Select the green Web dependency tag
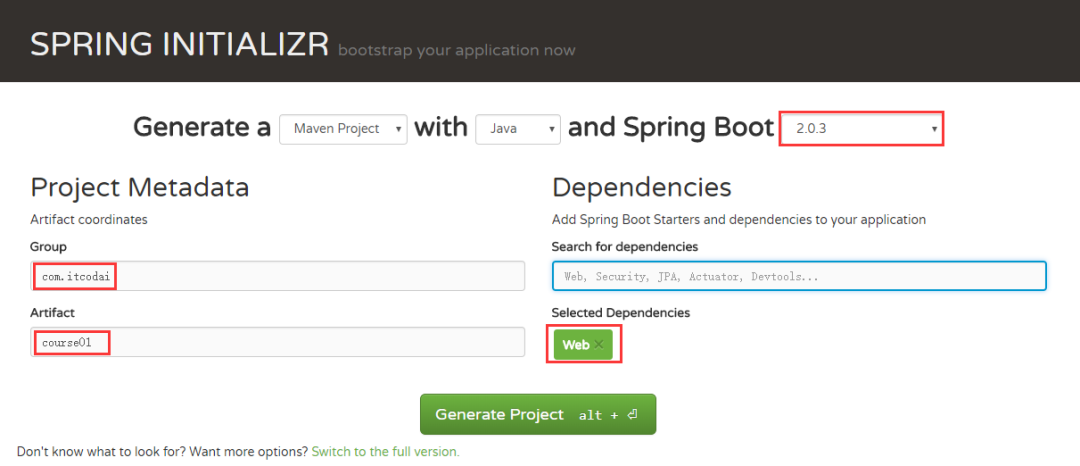 (x=575, y=345)
